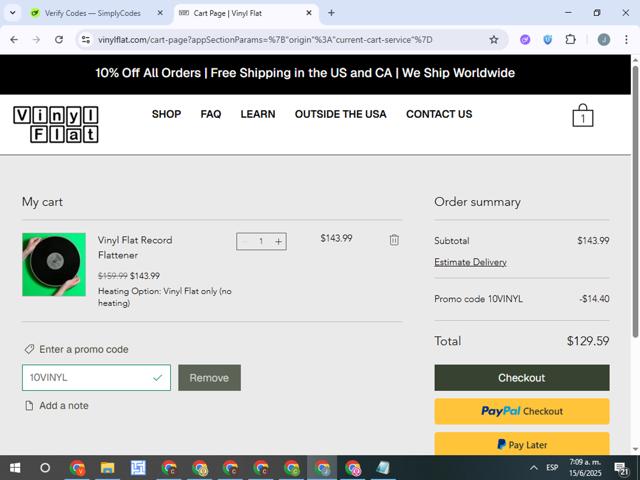Click the promo code input field

tap(96, 378)
